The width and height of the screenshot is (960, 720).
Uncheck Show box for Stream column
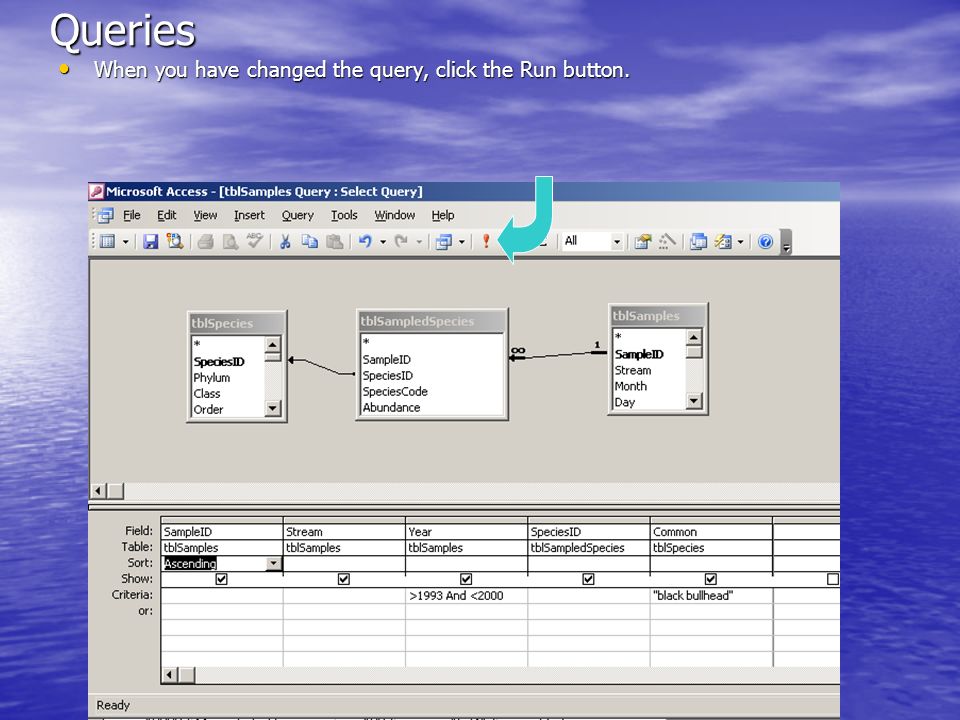coord(343,579)
